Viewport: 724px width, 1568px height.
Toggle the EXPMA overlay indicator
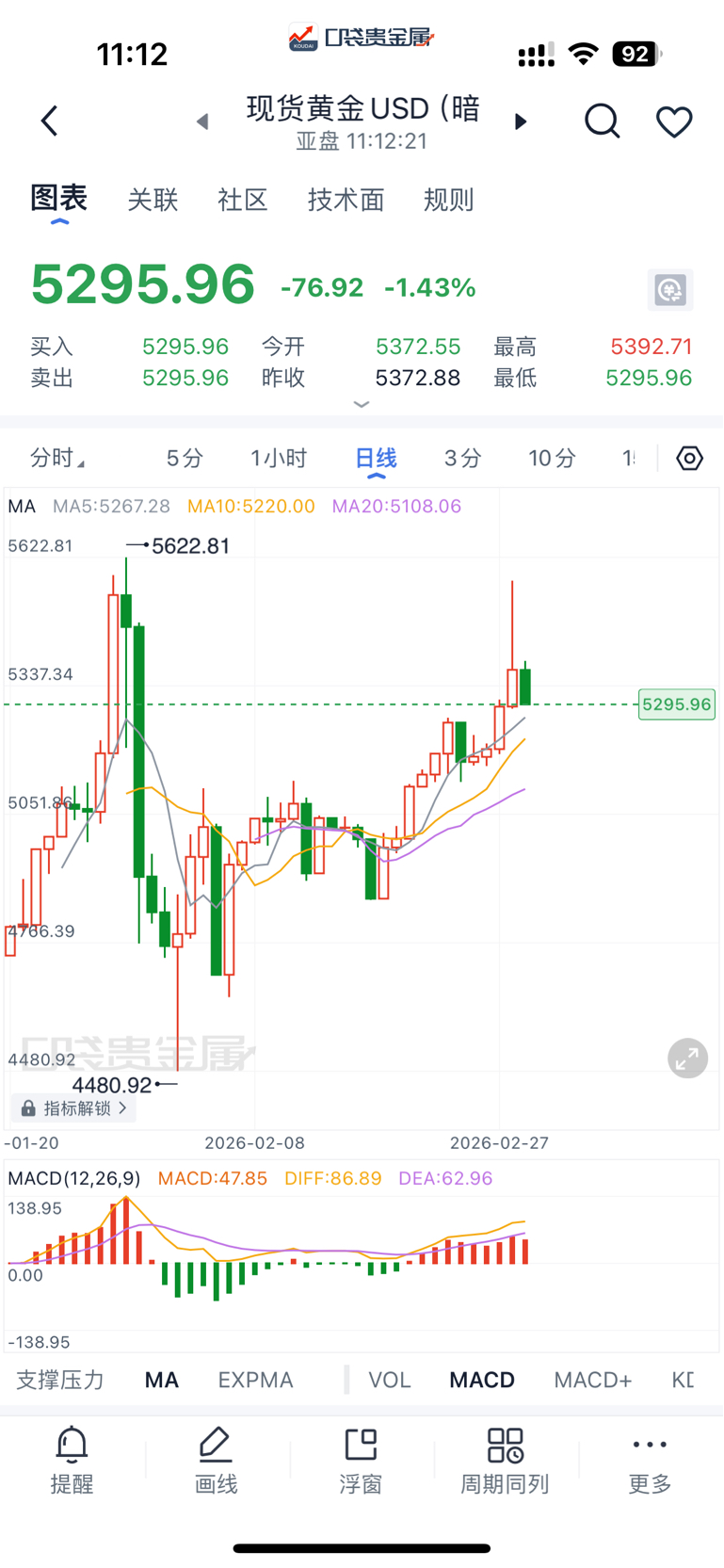[x=255, y=1380]
